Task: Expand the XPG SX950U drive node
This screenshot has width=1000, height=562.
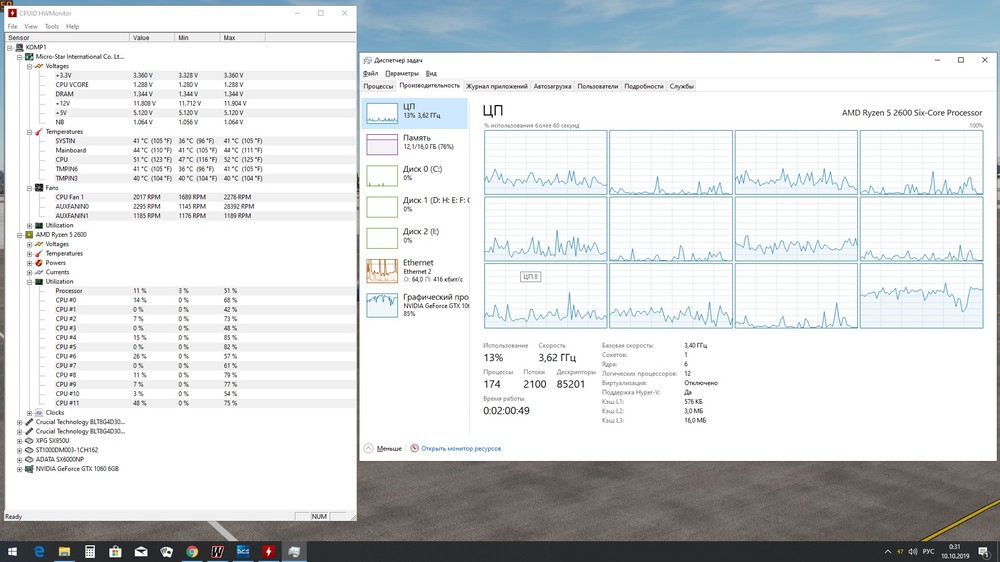Action: (x=20, y=441)
